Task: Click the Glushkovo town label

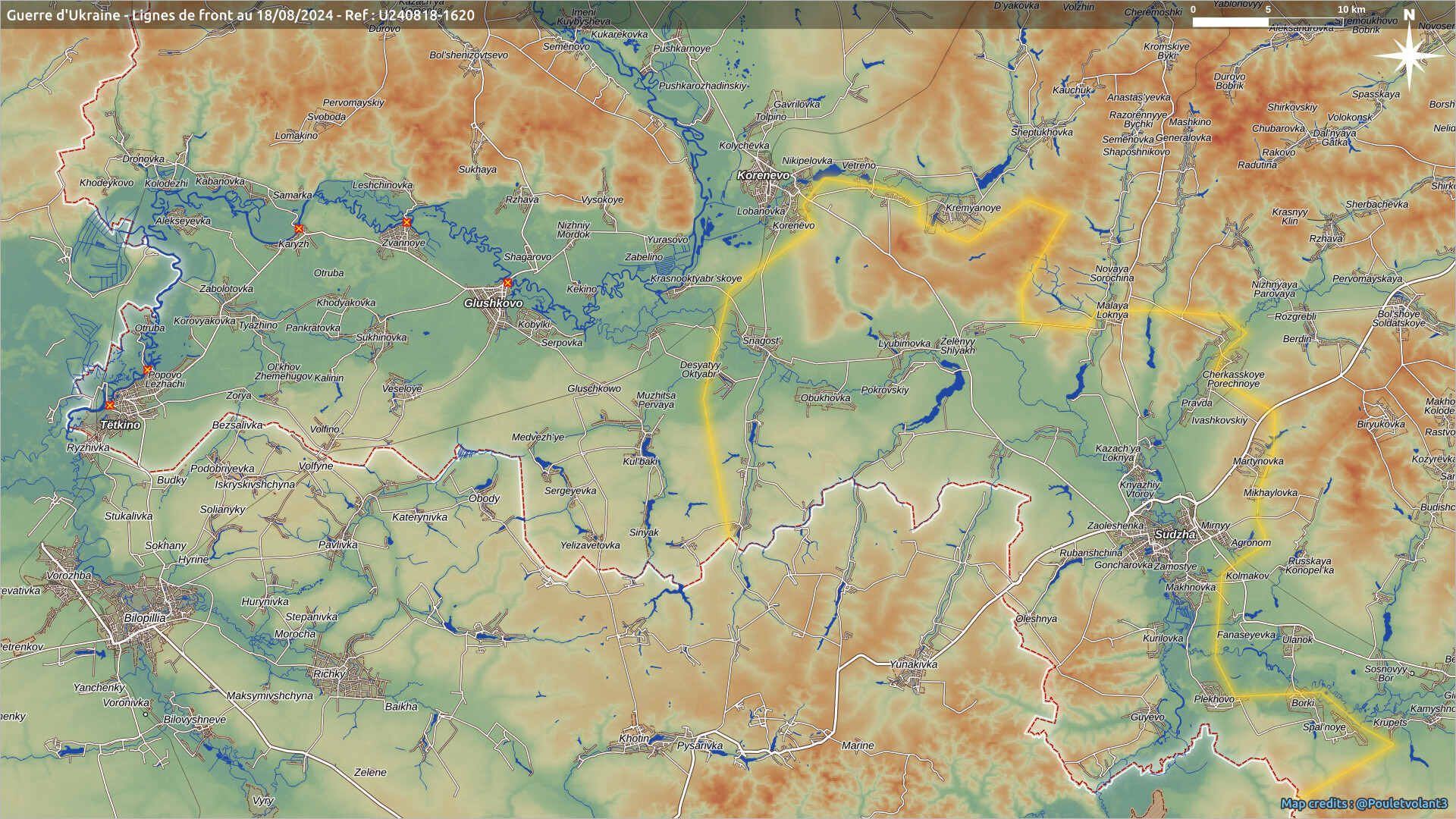Action: click(x=493, y=303)
